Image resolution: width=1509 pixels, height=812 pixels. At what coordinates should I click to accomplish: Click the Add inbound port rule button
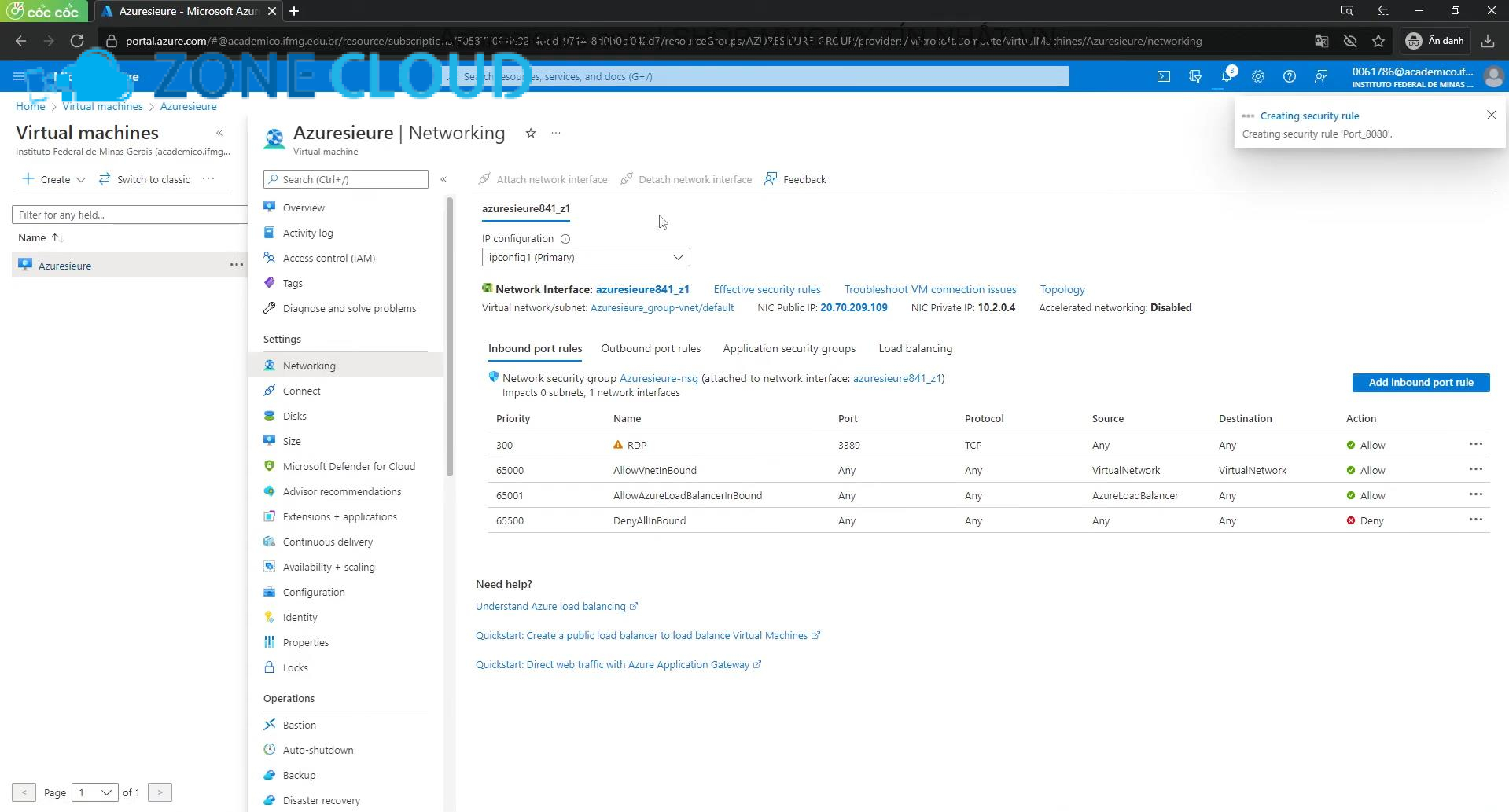pos(1420,382)
